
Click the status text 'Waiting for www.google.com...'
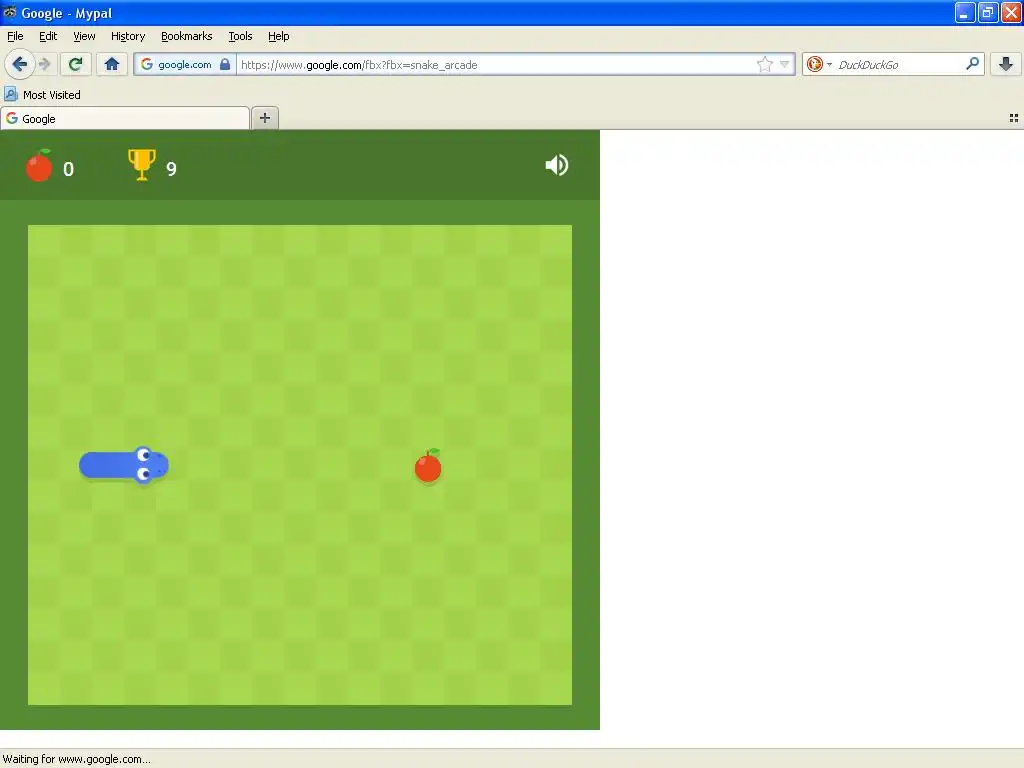click(76, 759)
